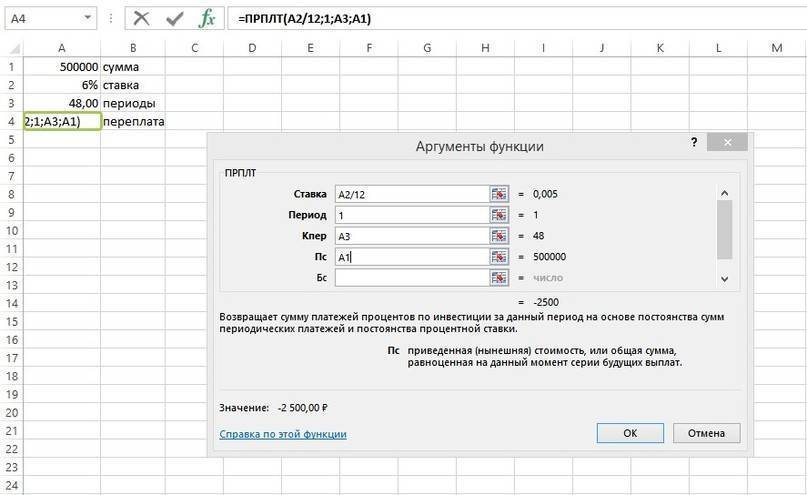Select row 3 header
Image resolution: width=807 pixels, height=495 pixels.
tap(11, 103)
